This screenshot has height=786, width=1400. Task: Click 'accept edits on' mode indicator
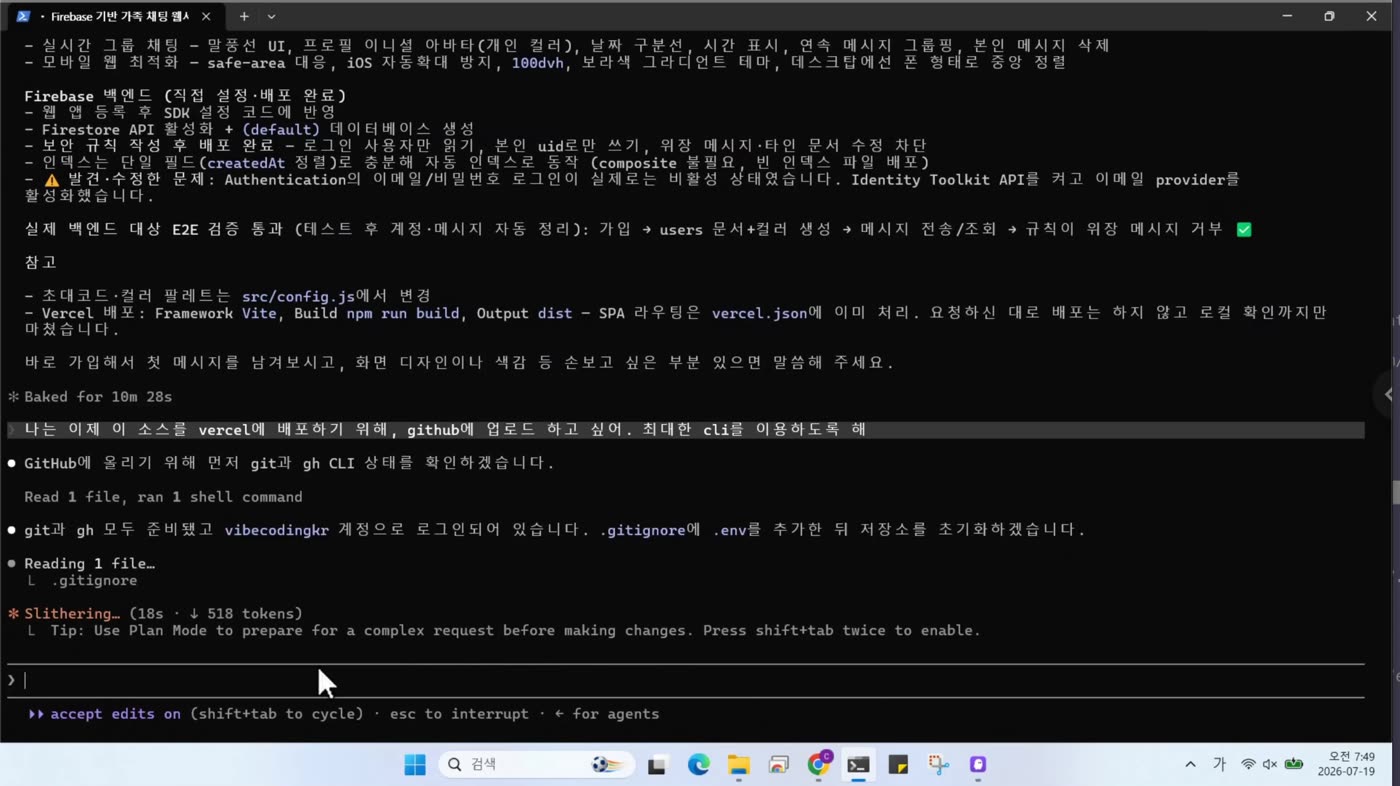point(115,714)
